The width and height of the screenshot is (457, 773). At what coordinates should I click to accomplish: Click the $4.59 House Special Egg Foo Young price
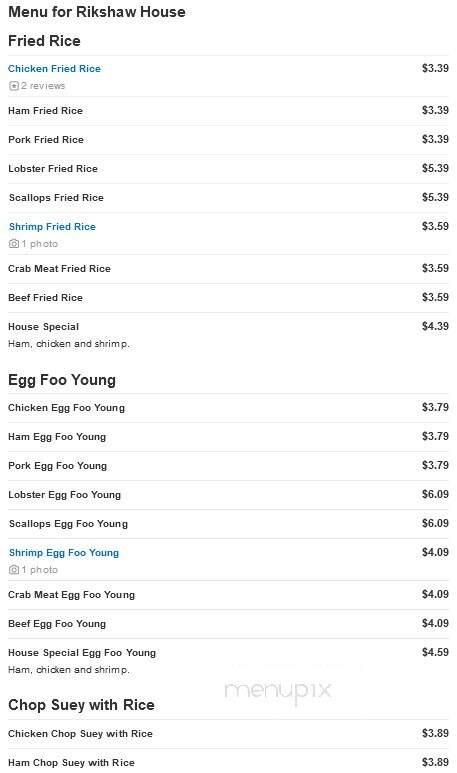[x=435, y=652]
